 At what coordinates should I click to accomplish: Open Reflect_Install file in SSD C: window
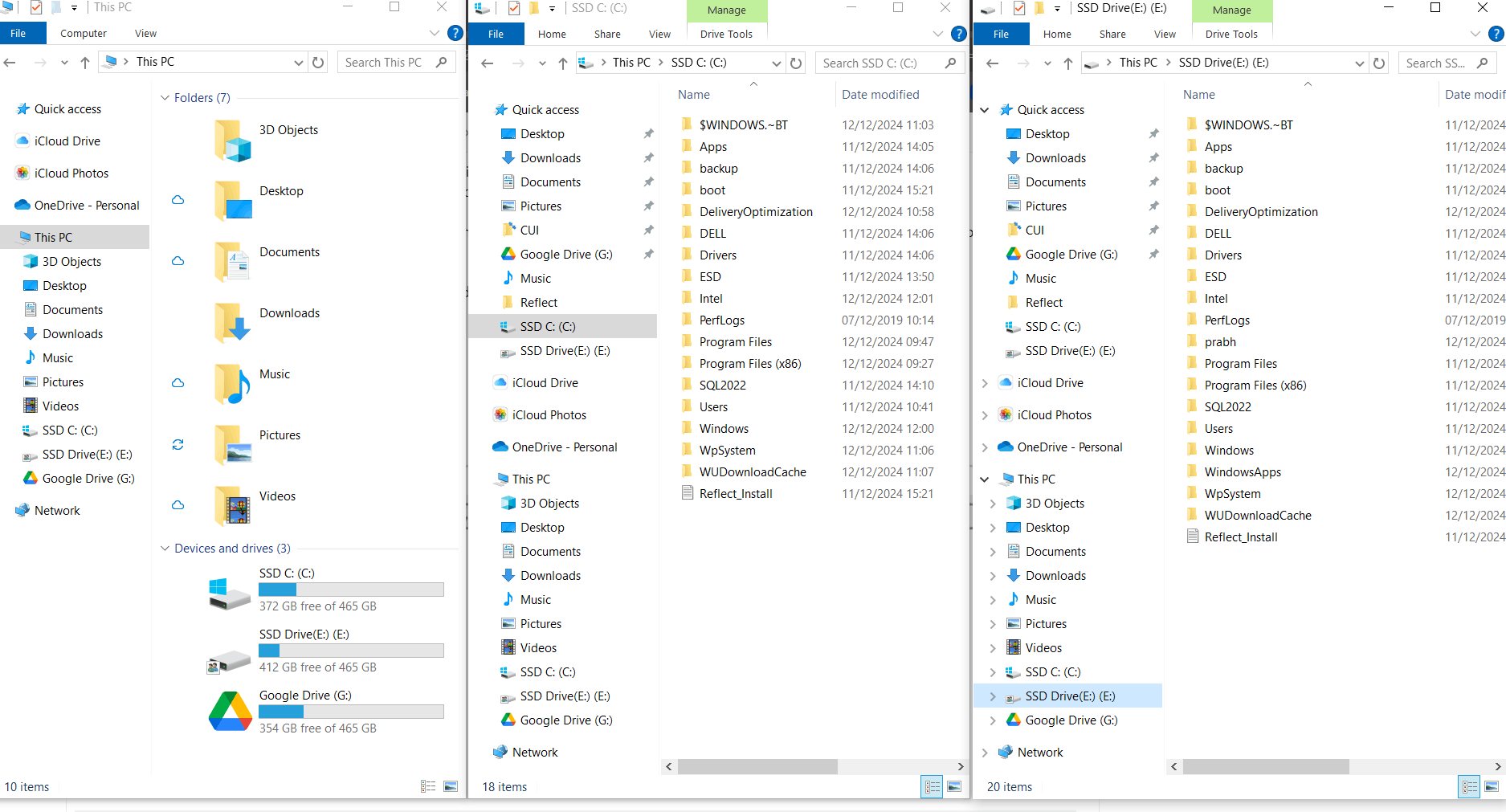click(x=735, y=493)
